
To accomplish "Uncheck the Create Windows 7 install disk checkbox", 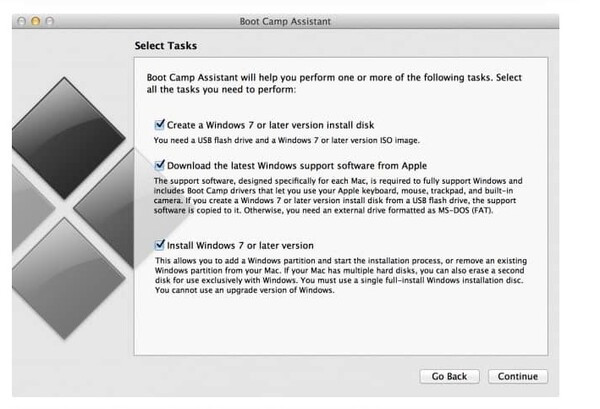I will pyautogui.click(x=160, y=124).
